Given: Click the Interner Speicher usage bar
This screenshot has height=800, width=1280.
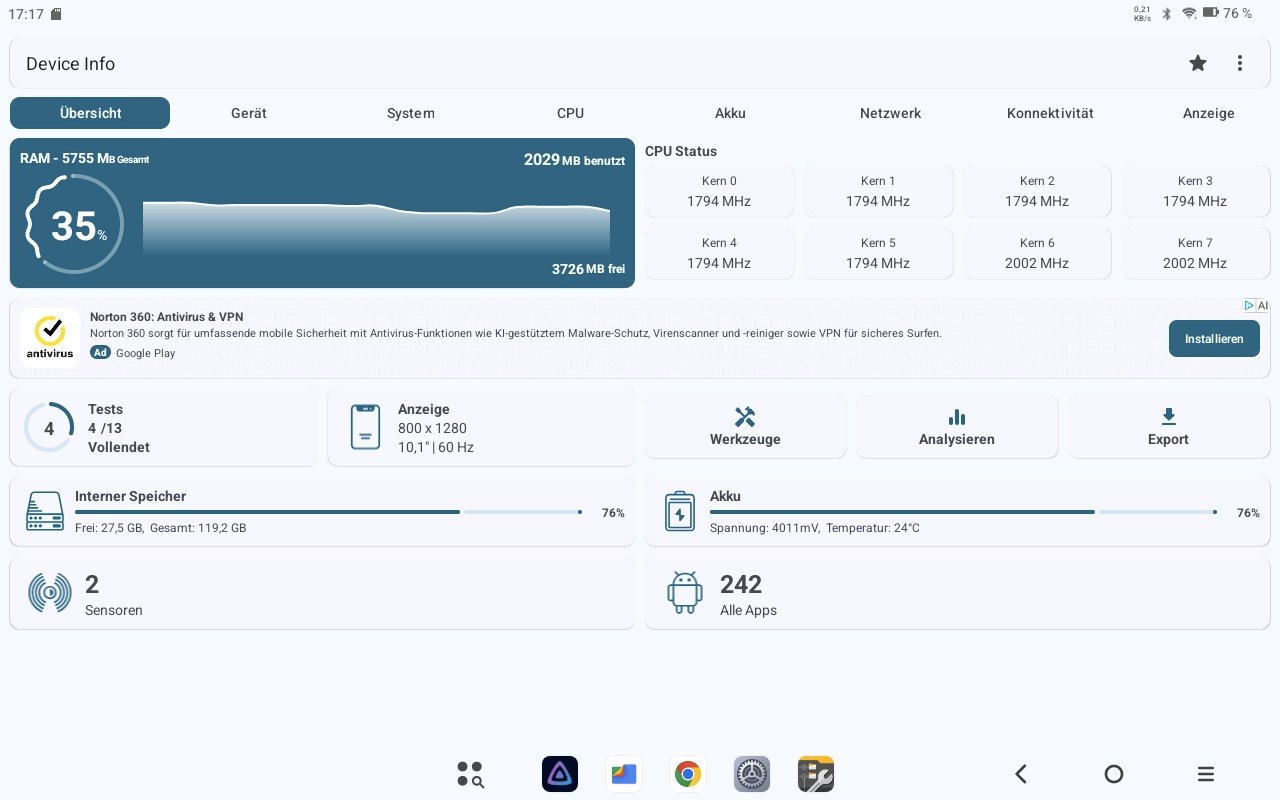Looking at the screenshot, I should point(329,512).
